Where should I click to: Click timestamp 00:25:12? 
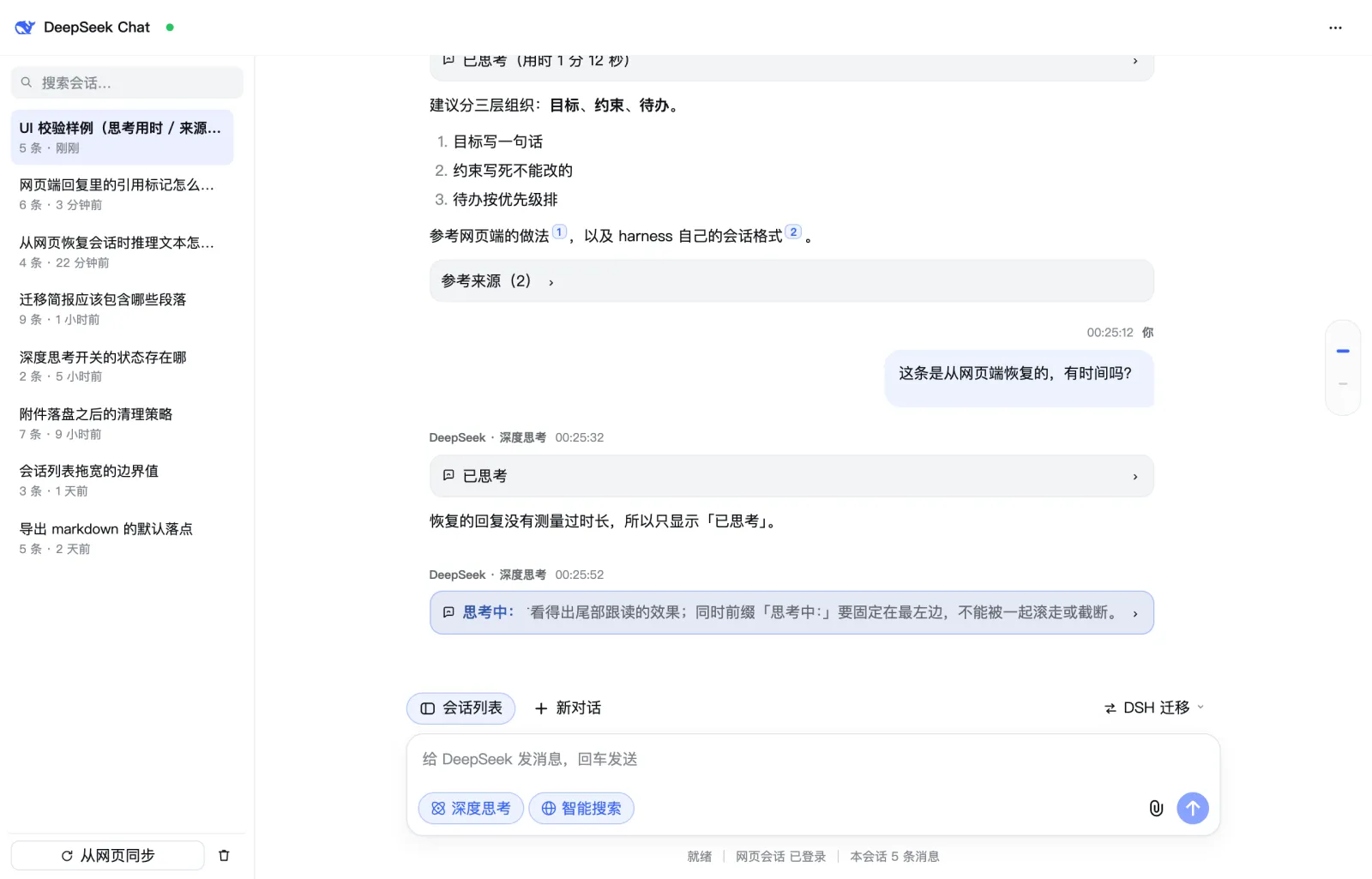1110,333
